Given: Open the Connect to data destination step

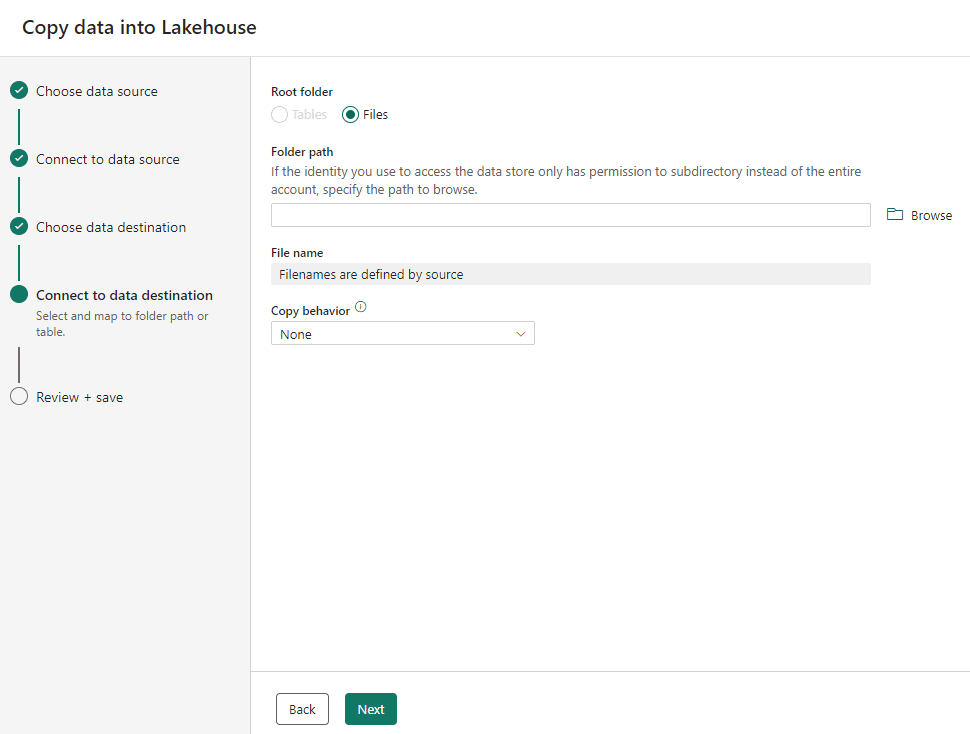Looking at the screenshot, I should tap(124, 296).
